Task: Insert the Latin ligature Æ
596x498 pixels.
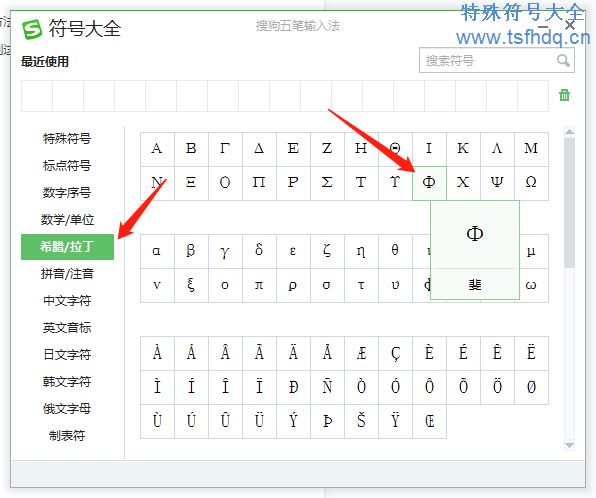Action: point(361,354)
